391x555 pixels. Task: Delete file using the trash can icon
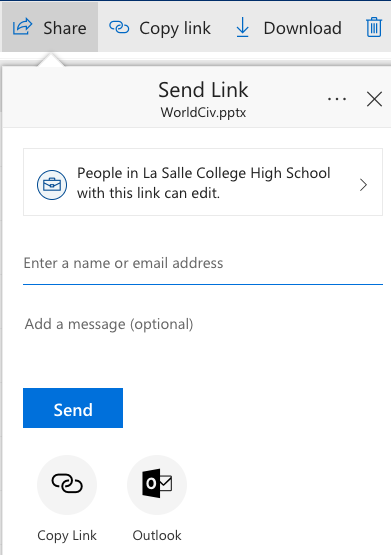pos(374,27)
